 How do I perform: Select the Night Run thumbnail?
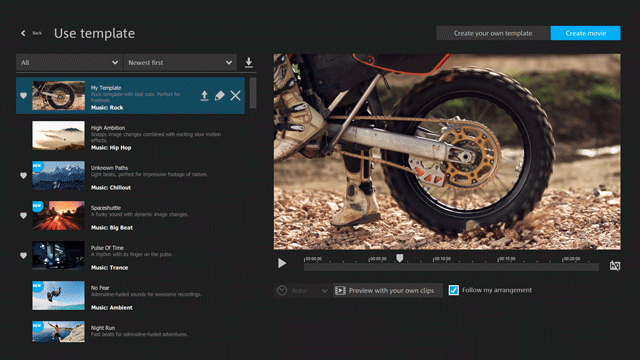[58, 331]
